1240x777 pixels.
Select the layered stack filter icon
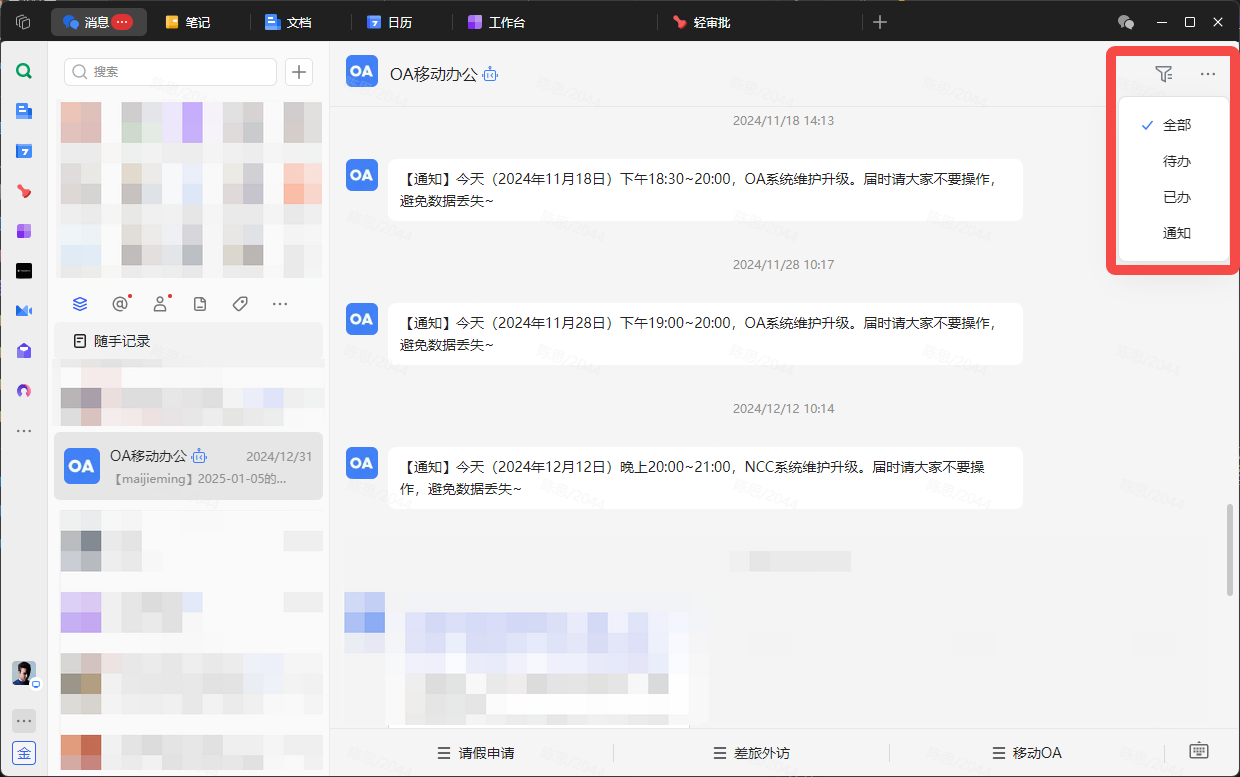80,303
